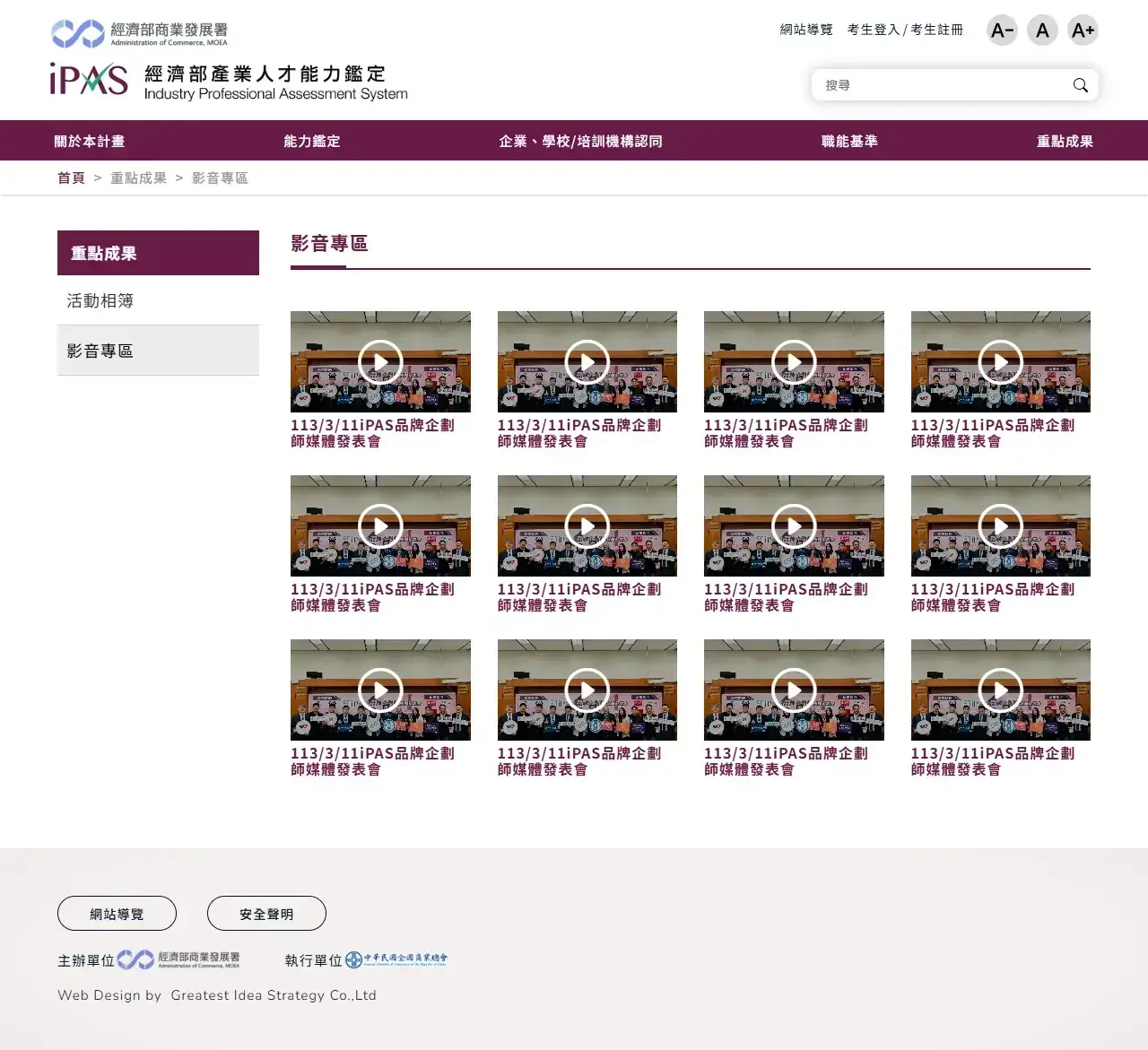Open the 能力鑑定 menu
1148x1050 pixels.
tap(312, 141)
